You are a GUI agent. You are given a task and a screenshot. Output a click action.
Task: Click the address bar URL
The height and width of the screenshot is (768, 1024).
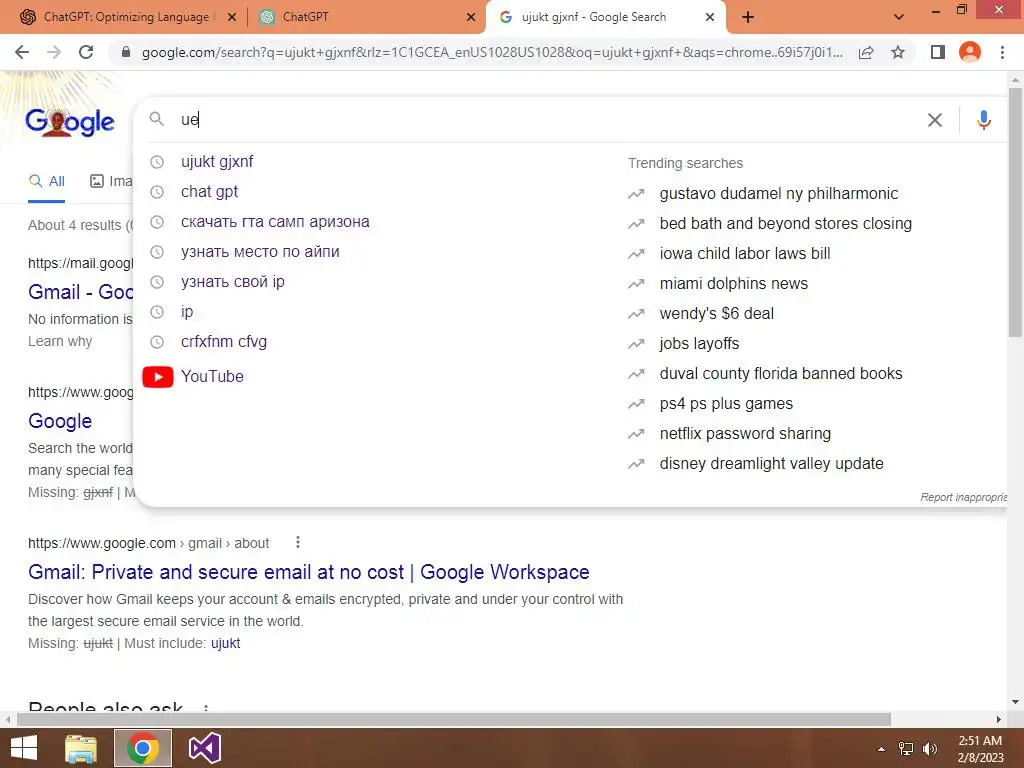coord(492,52)
